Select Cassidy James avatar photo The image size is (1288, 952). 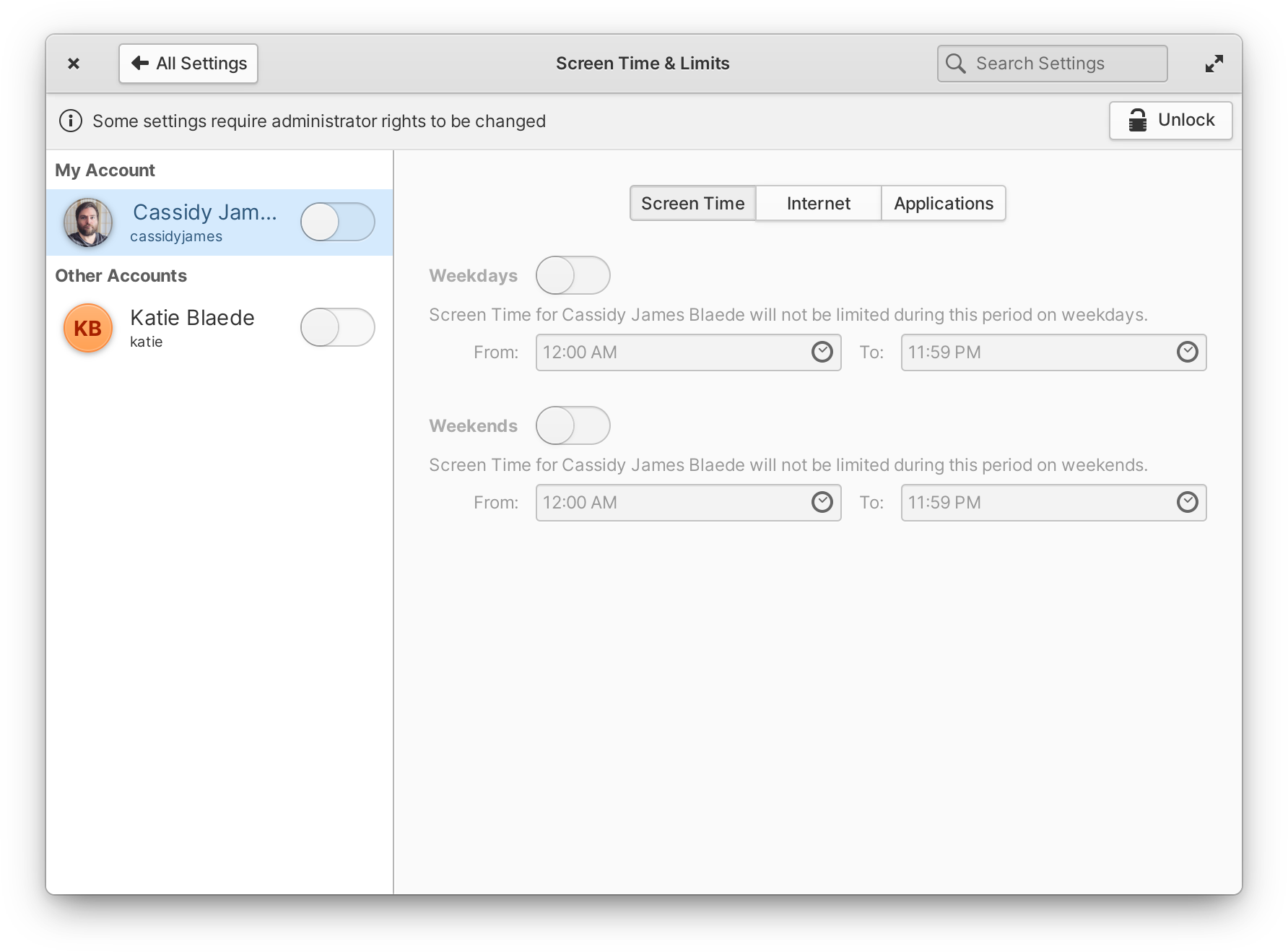coord(88,222)
